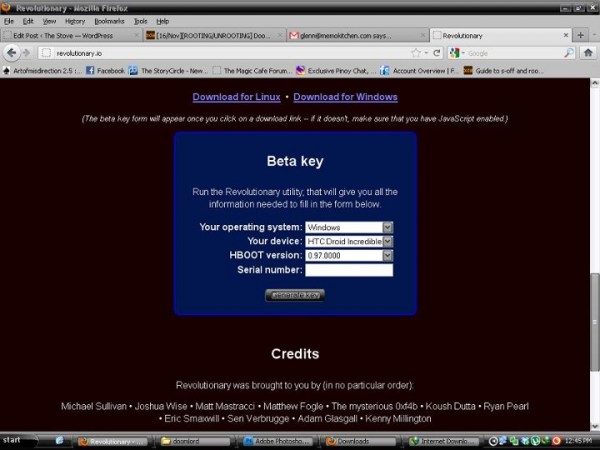Viewport: 600px width, 450px height.
Task: Open a new tab with plus button
Action: pos(580,35)
